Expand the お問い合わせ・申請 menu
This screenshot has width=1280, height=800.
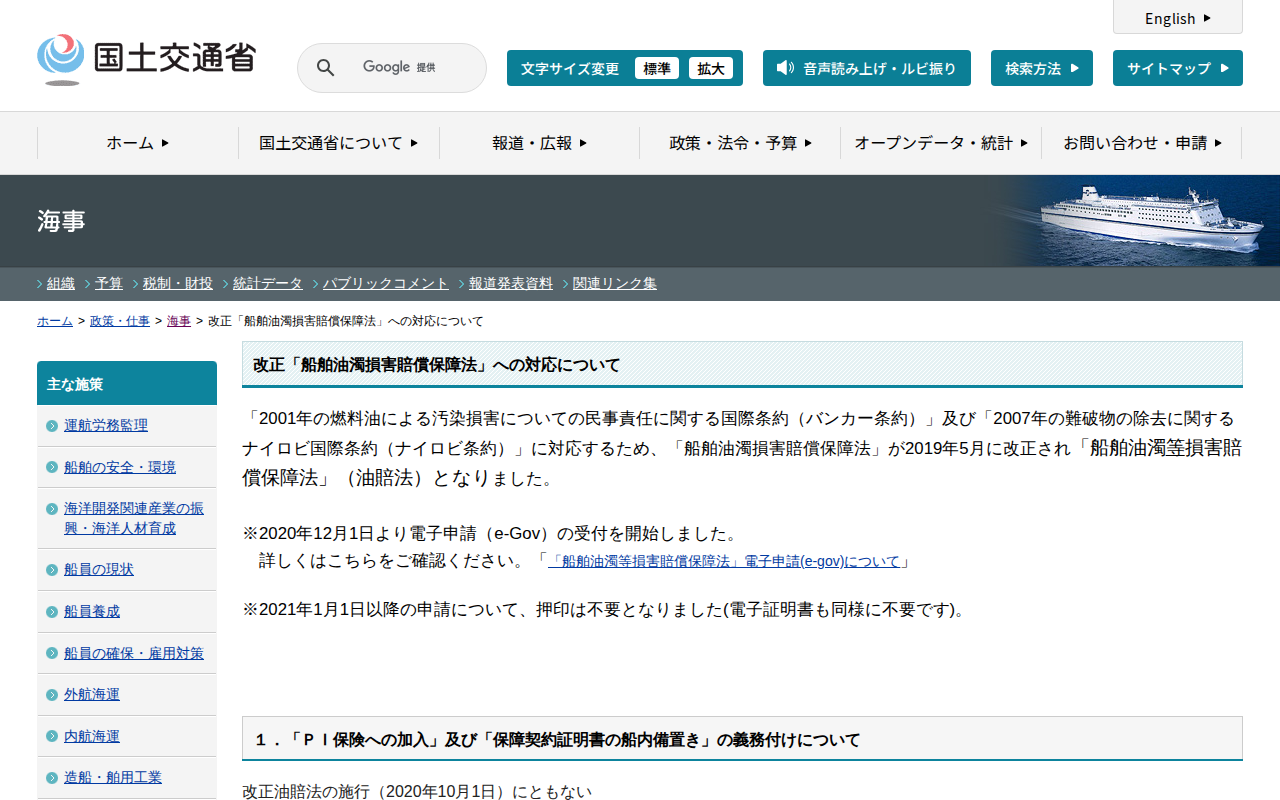click(1142, 143)
